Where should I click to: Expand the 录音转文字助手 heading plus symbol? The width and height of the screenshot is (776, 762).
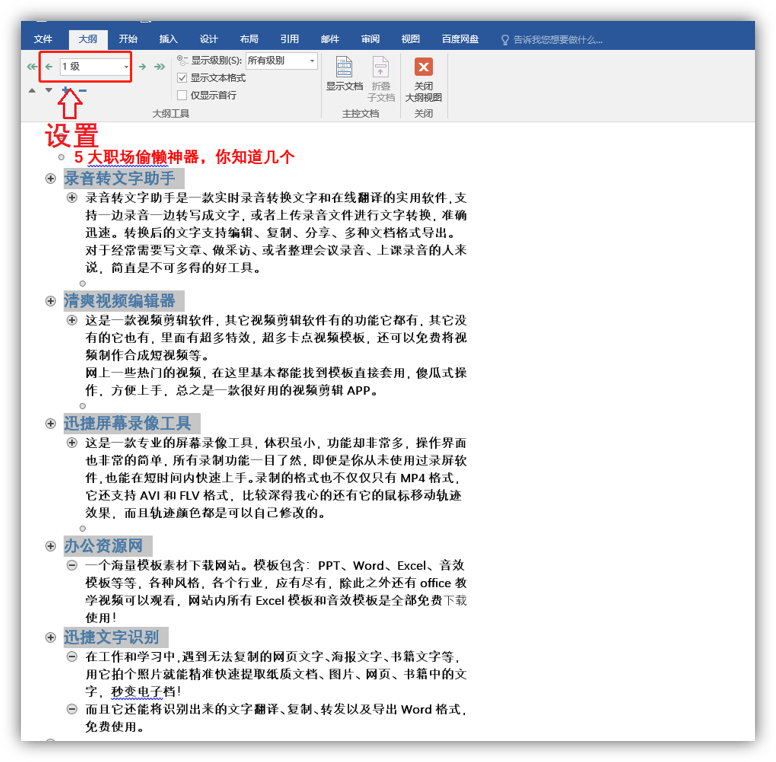50,178
